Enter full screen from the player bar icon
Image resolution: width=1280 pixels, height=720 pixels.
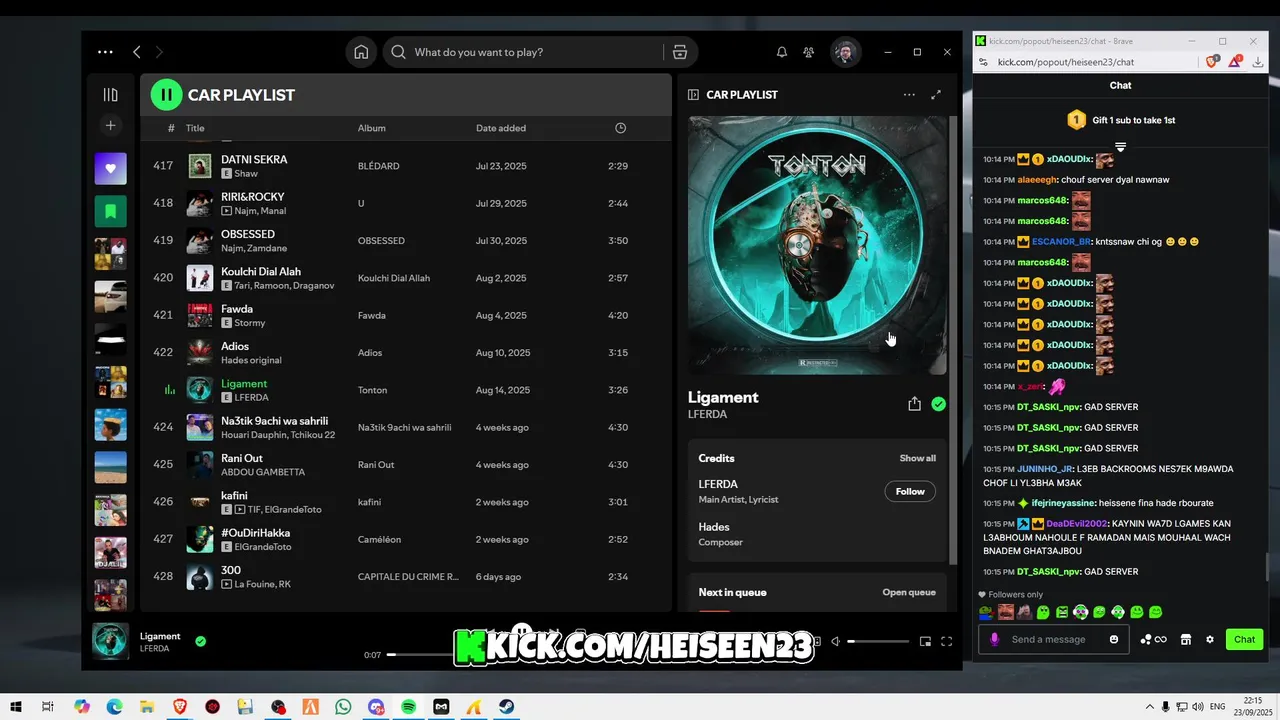click(947, 641)
